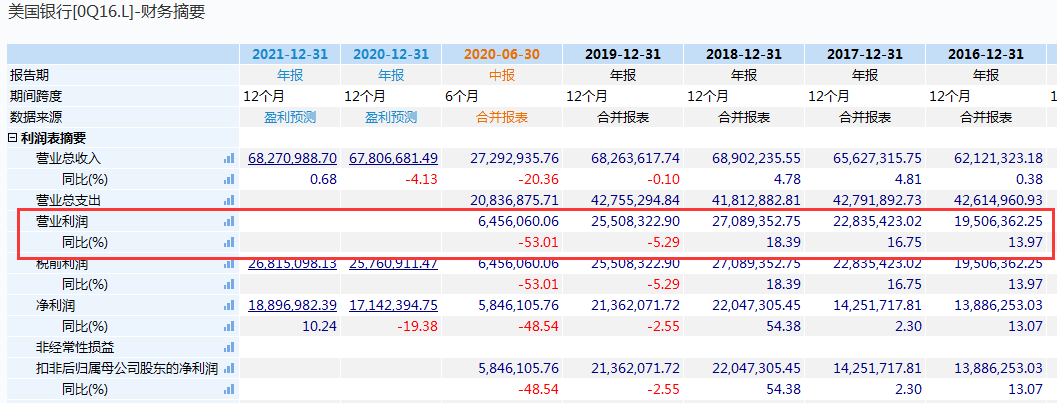This screenshot has width=1057, height=403.
Task: Open chart icon for 营业总支出 row
Action: tap(229, 200)
